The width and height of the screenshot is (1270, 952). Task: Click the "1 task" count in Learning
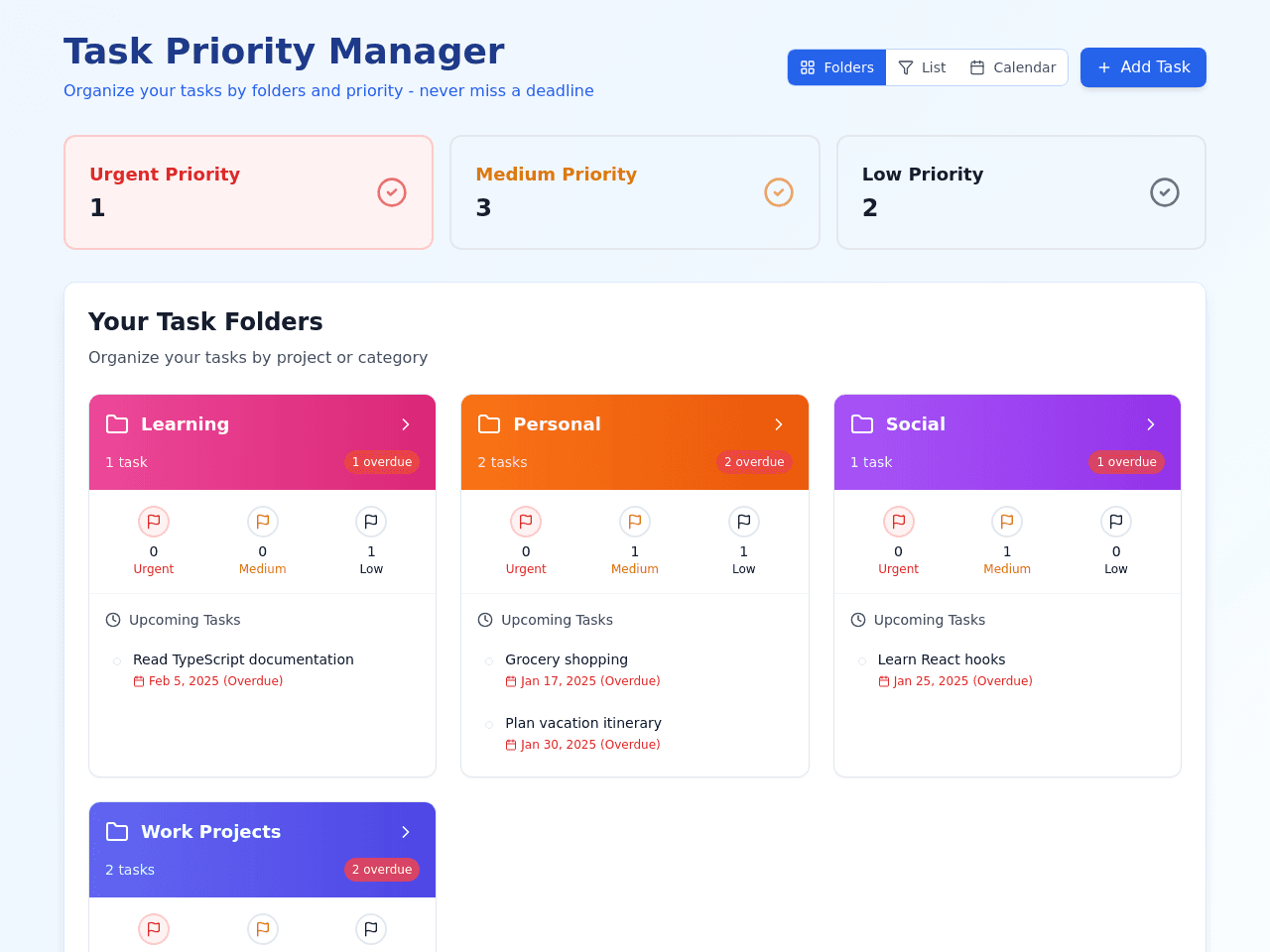pyautogui.click(x=126, y=462)
